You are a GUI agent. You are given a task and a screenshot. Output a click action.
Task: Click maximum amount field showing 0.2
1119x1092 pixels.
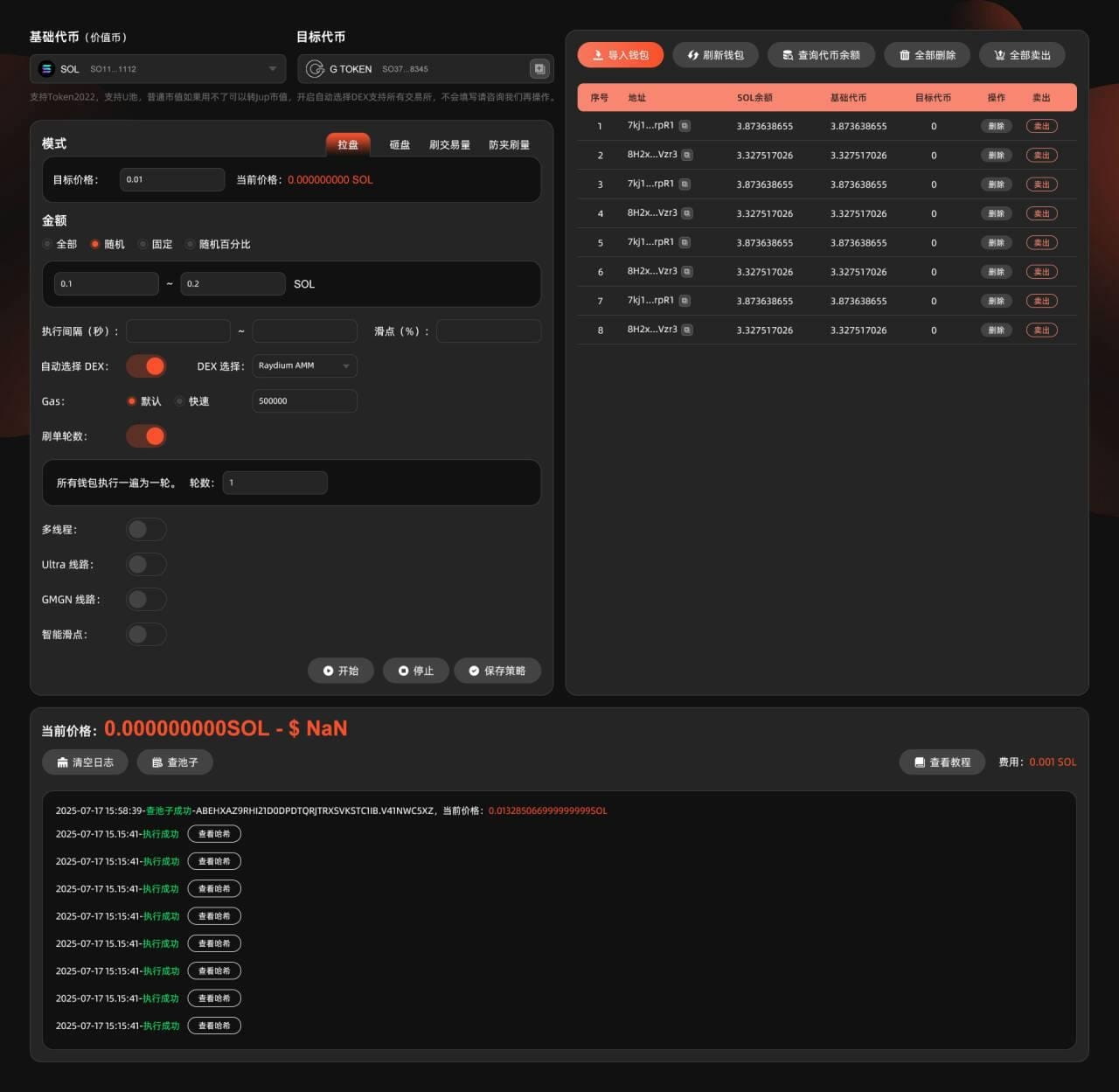pyautogui.click(x=233, y=284)
